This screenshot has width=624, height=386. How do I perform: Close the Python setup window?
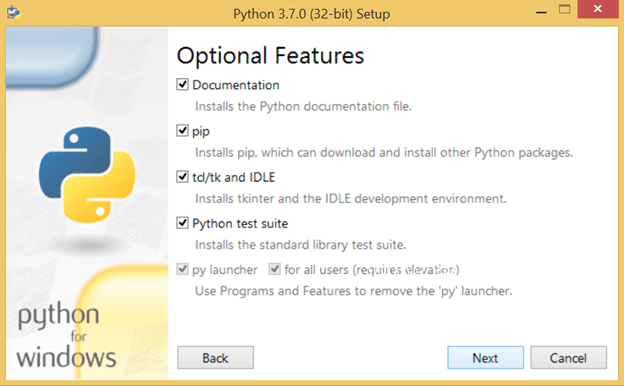pyautogui.click(x=598, y=9)
